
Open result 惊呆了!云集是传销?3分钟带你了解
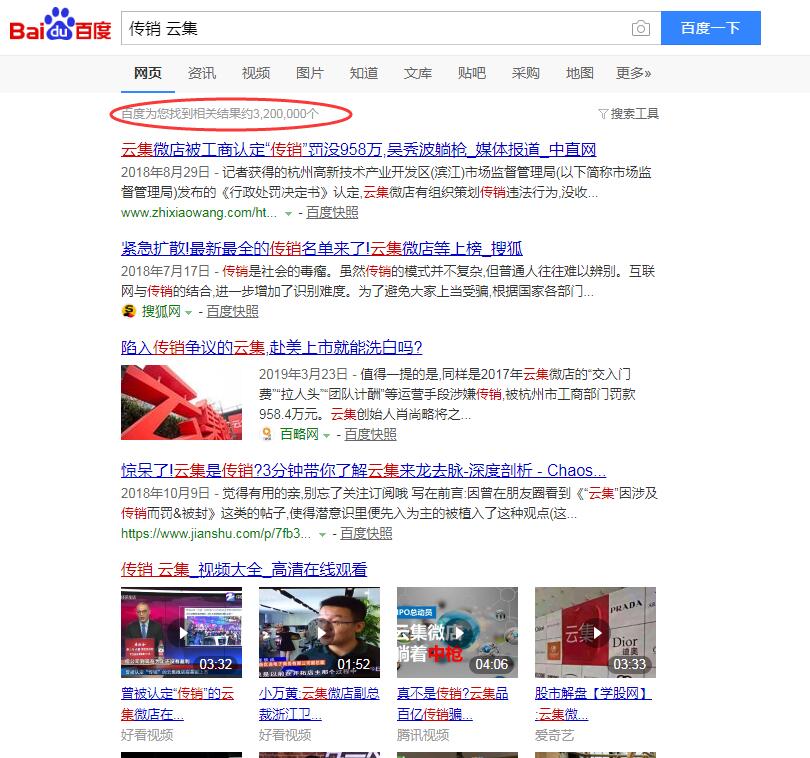coord(364,471)
